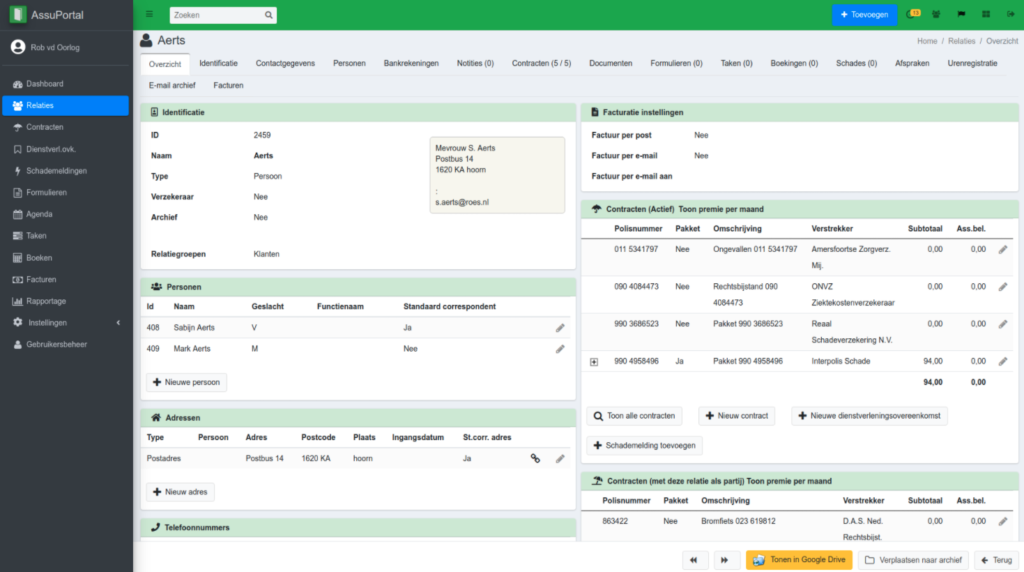
Task: Edit the Postadres address with pencil icon
Action: click(x=560, y=459)
